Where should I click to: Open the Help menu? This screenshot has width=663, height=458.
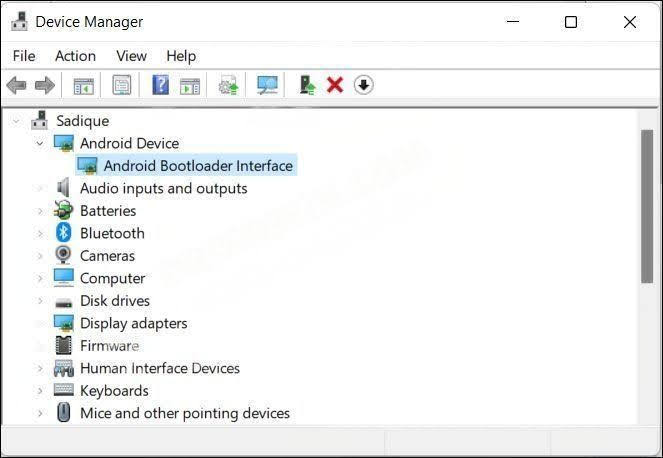[x=181, y=56]
